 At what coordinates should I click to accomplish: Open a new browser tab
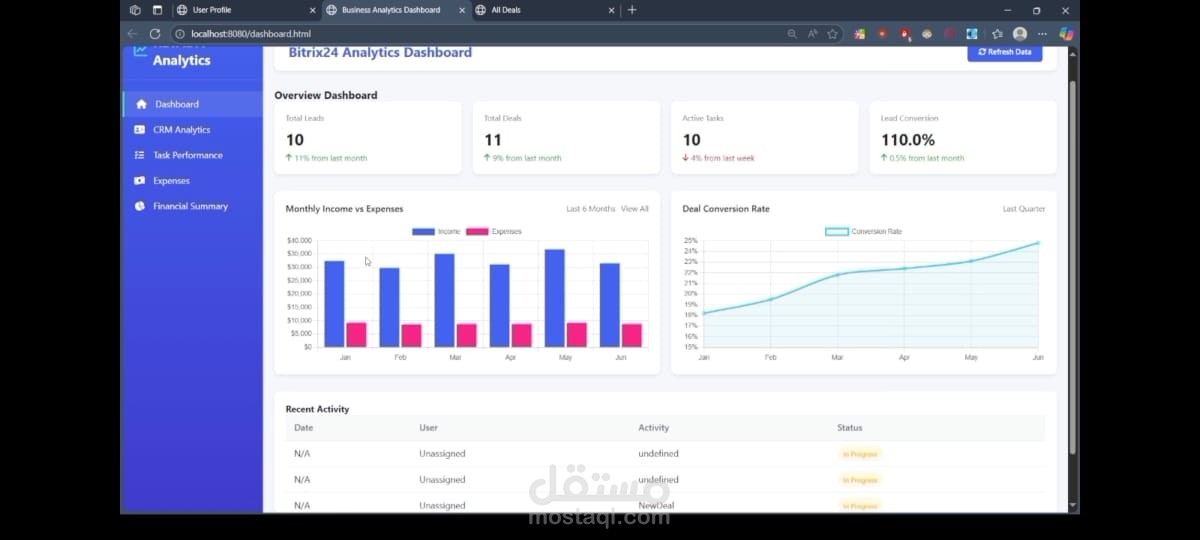click(x=632, y=10)
